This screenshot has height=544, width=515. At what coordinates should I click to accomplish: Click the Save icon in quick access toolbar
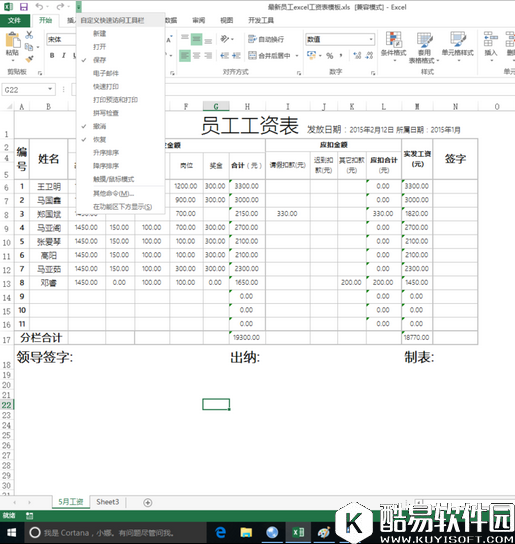pos(24,7)
